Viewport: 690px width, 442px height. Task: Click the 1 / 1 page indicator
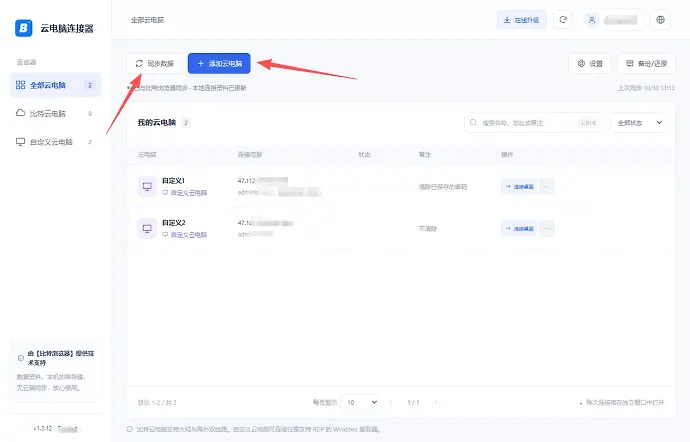(413, 402)
